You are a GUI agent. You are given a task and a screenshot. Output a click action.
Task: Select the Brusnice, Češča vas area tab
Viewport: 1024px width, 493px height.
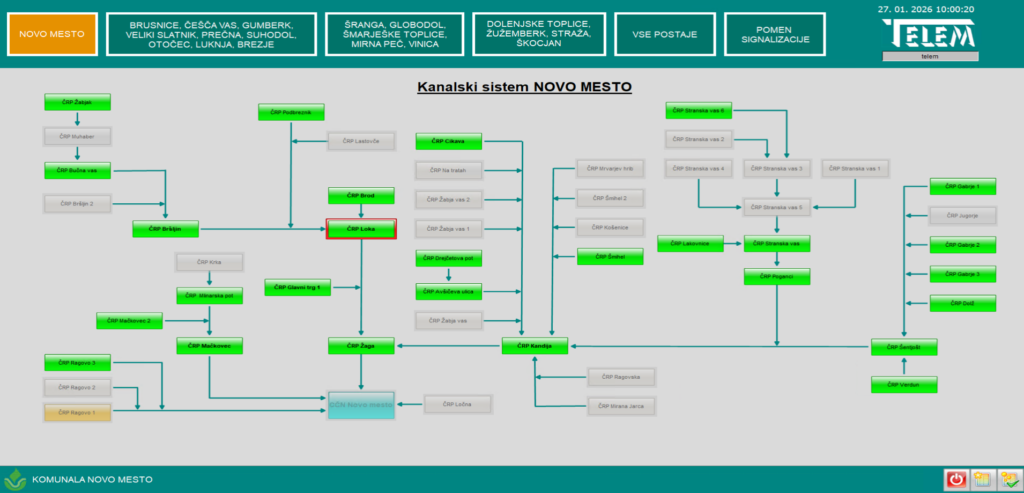pyautogui.click(x=210, y=34)
